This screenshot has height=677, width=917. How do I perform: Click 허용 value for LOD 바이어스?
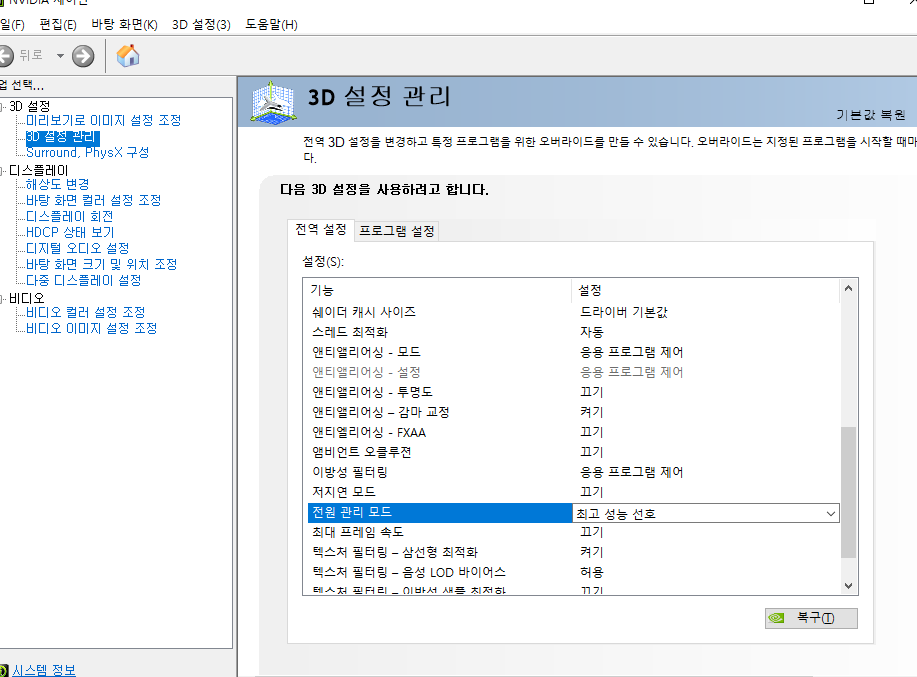click(x=591, y=572)
